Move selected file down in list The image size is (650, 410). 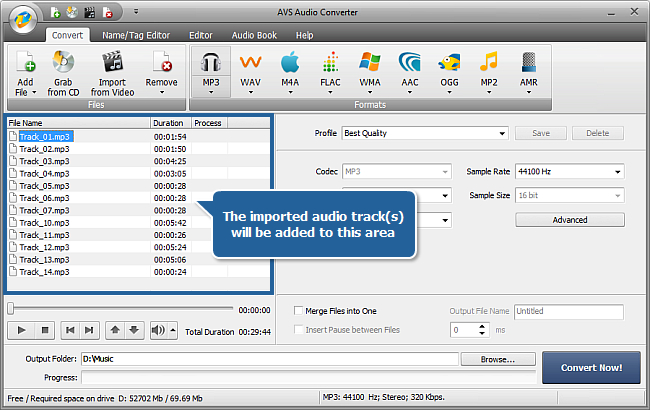click(134, 330)
